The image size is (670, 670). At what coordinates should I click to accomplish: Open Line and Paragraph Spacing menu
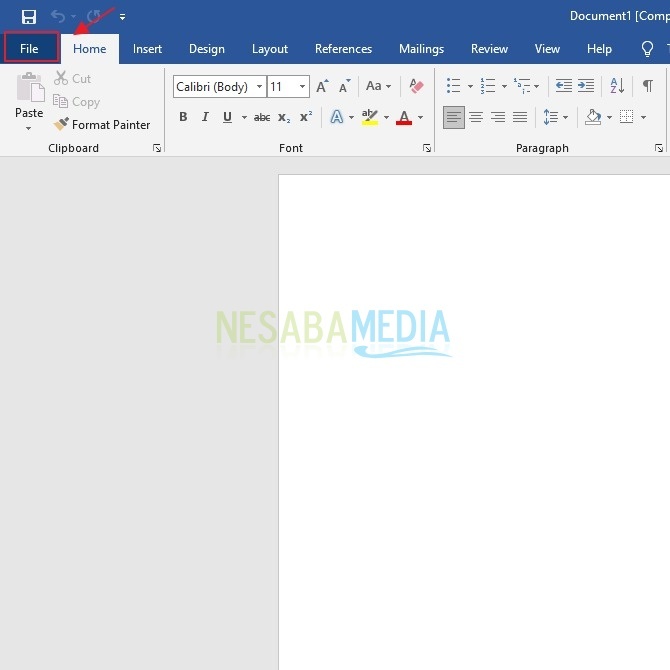pyautogui.click(x=555, y=117)
